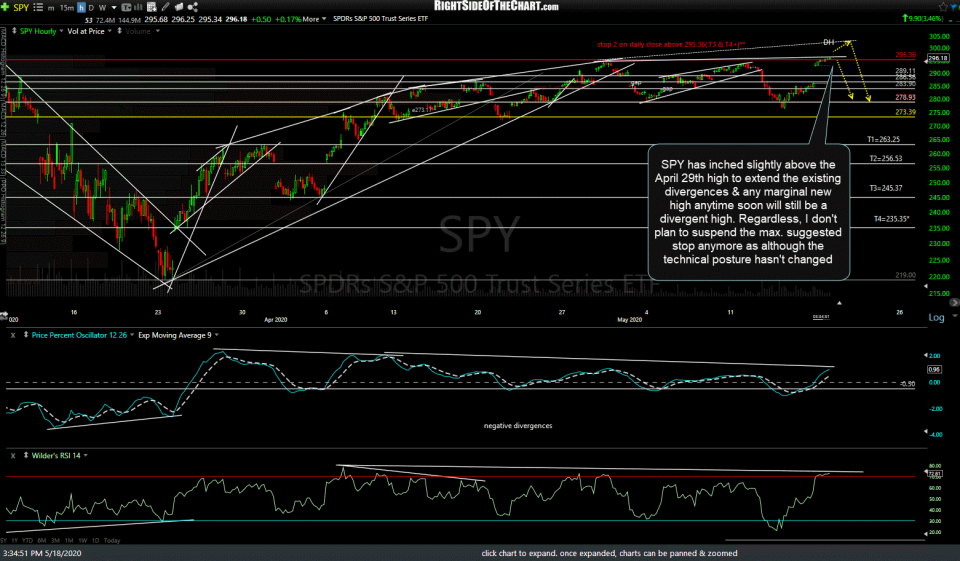Viewport: 960px width, 561px height.
Task: Toggle the Log scale button
Action: click(936, 317)
